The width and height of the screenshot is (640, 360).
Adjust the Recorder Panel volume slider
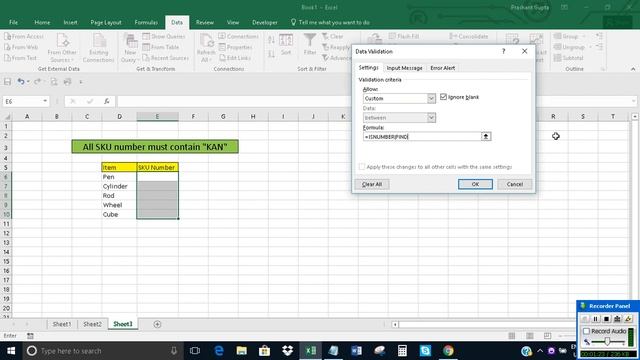point(607,341)
